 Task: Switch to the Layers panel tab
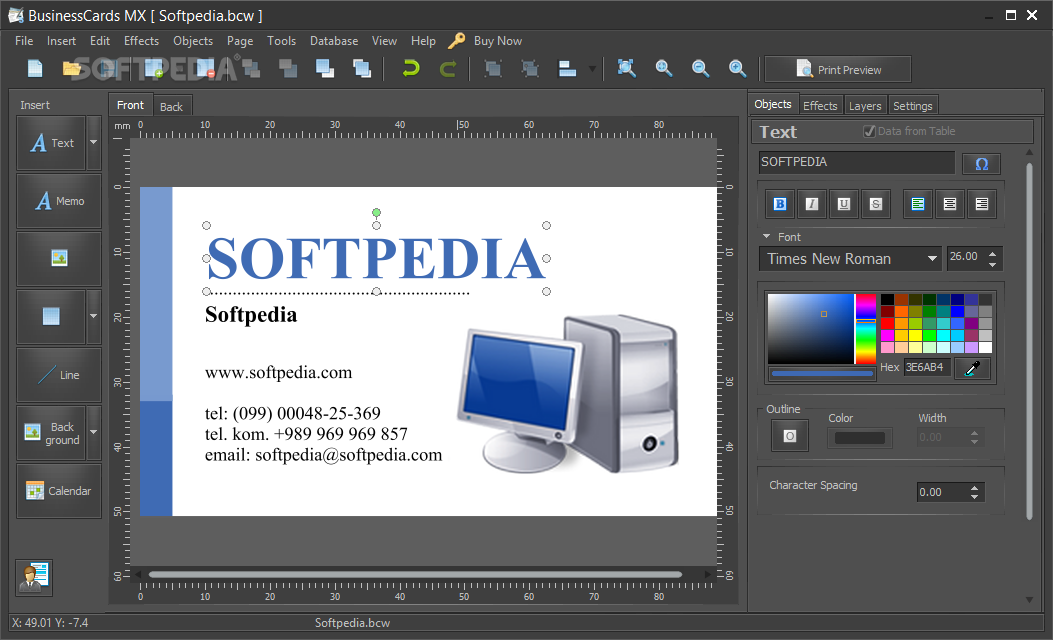tap(865, 106)
